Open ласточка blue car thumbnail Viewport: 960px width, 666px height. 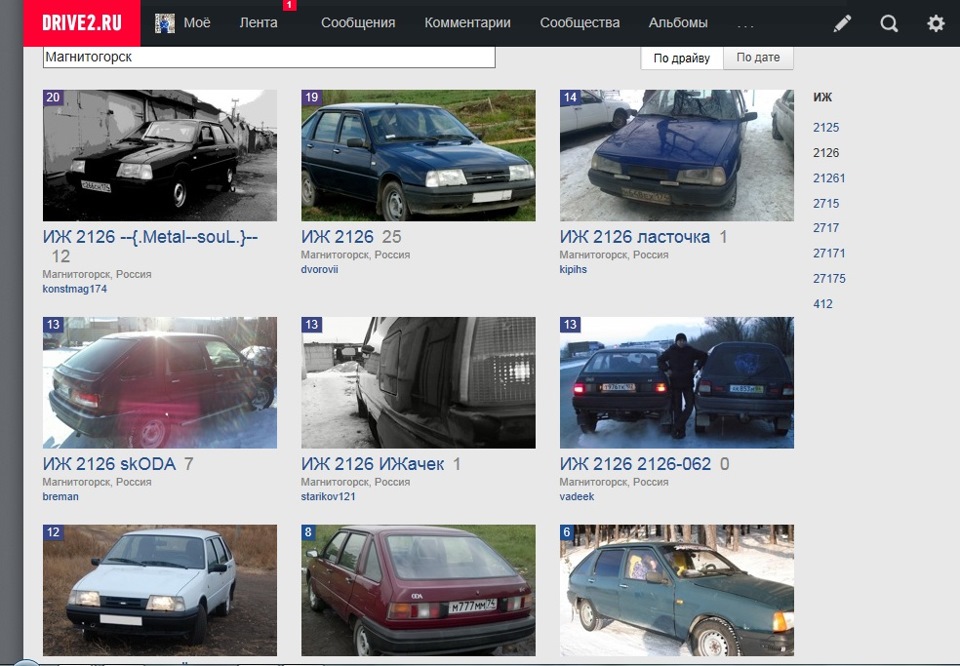point(677,155)
